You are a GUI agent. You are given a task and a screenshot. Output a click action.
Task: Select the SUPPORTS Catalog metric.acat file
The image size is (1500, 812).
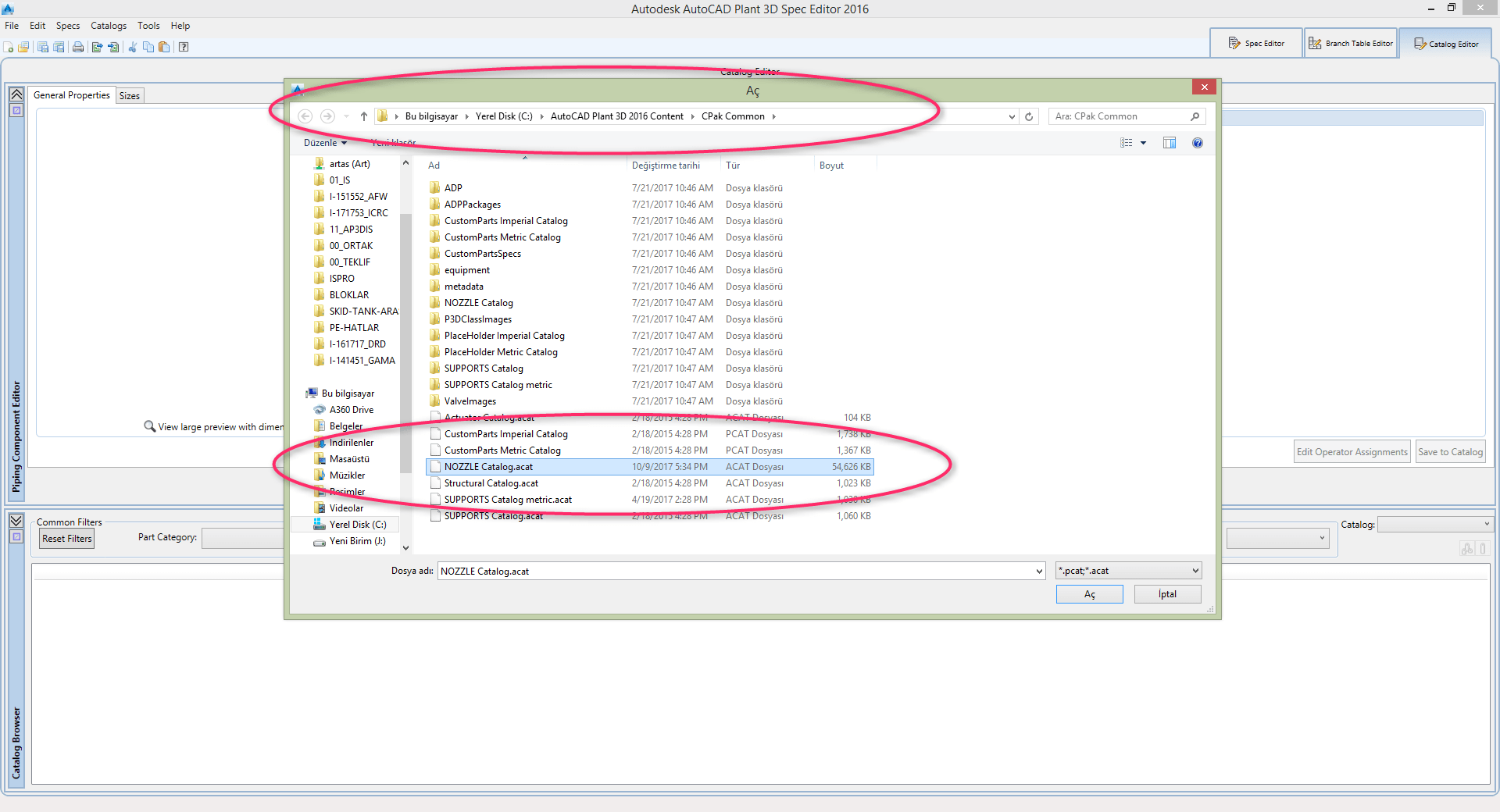click(650, 500)
